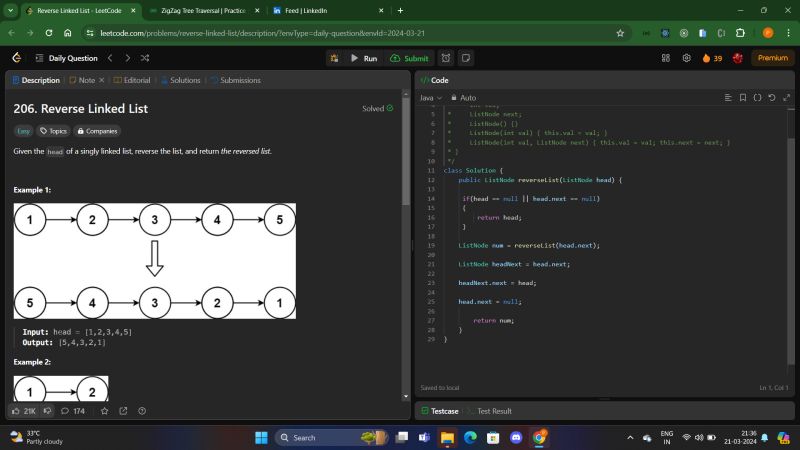Viewport: 800px width, 450px height.
Task: Toggle the favorite star for this problem
Action: tap(104, 410)
